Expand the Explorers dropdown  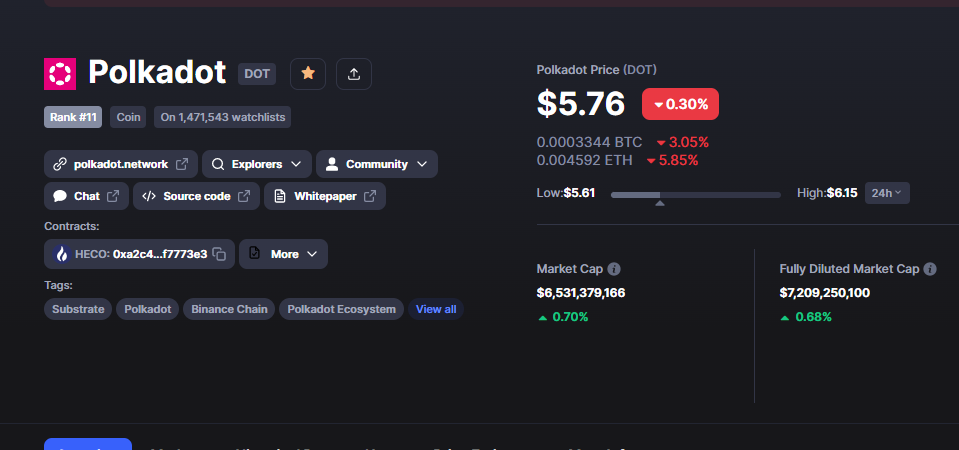click(257, 164)
